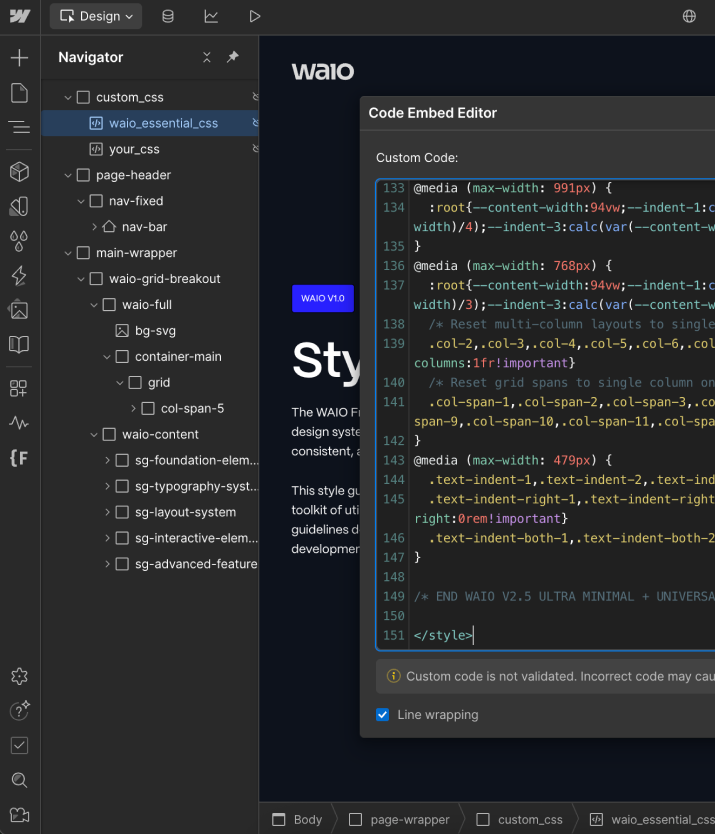The image size is (715, 834).
Task: Select waio_essential_css in Navigator
Action: point(150,123)
